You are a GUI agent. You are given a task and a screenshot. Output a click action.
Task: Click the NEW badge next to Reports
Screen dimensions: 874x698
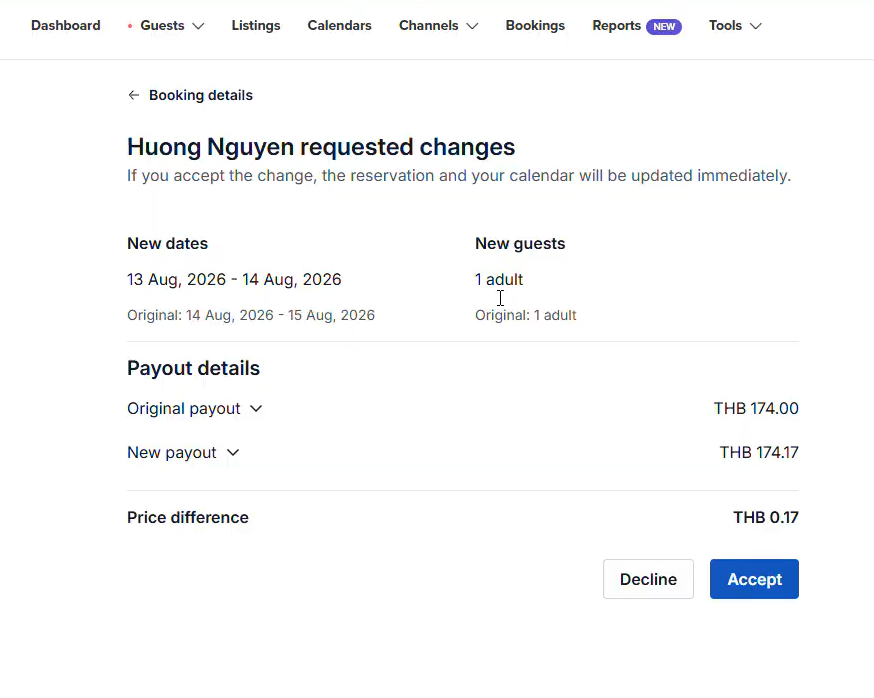664,26
